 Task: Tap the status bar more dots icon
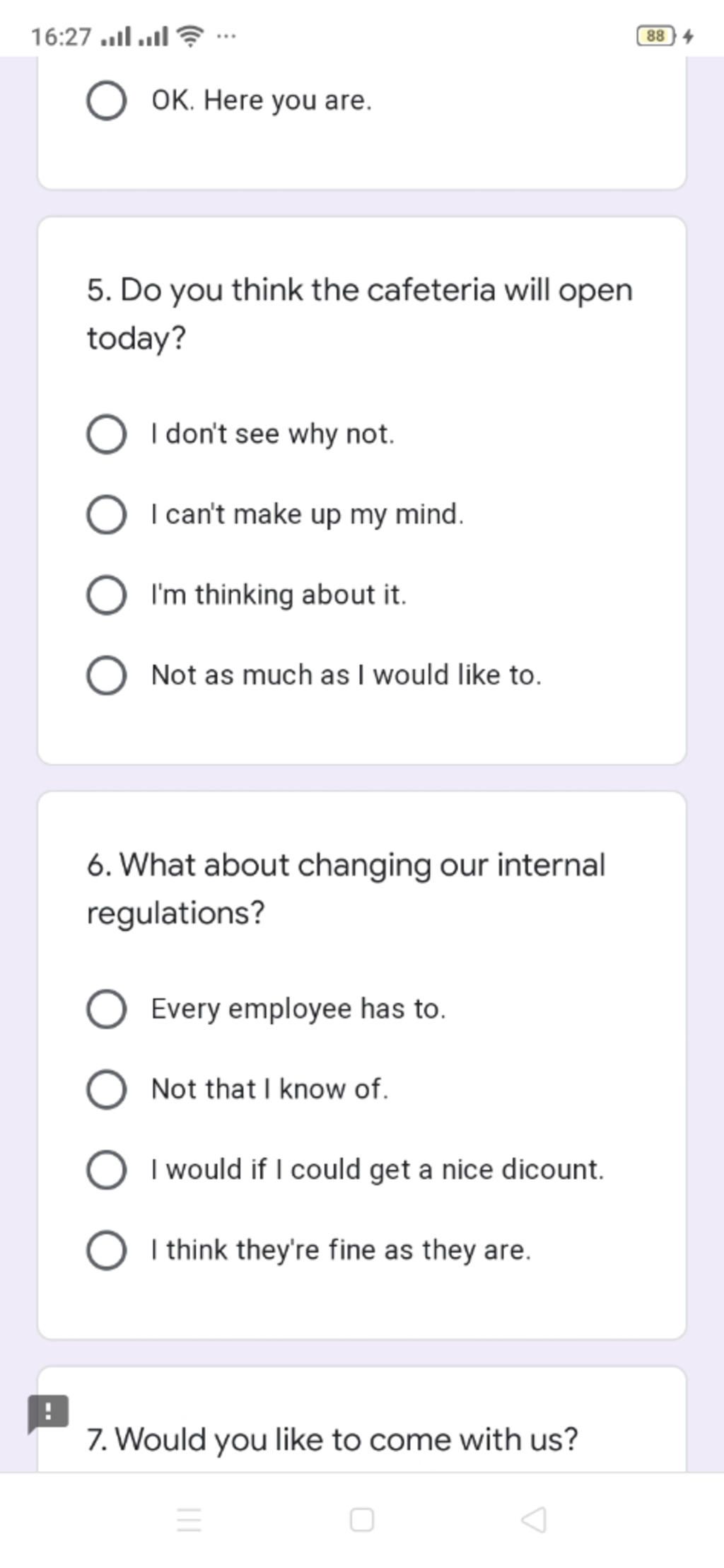pos(226,35)
